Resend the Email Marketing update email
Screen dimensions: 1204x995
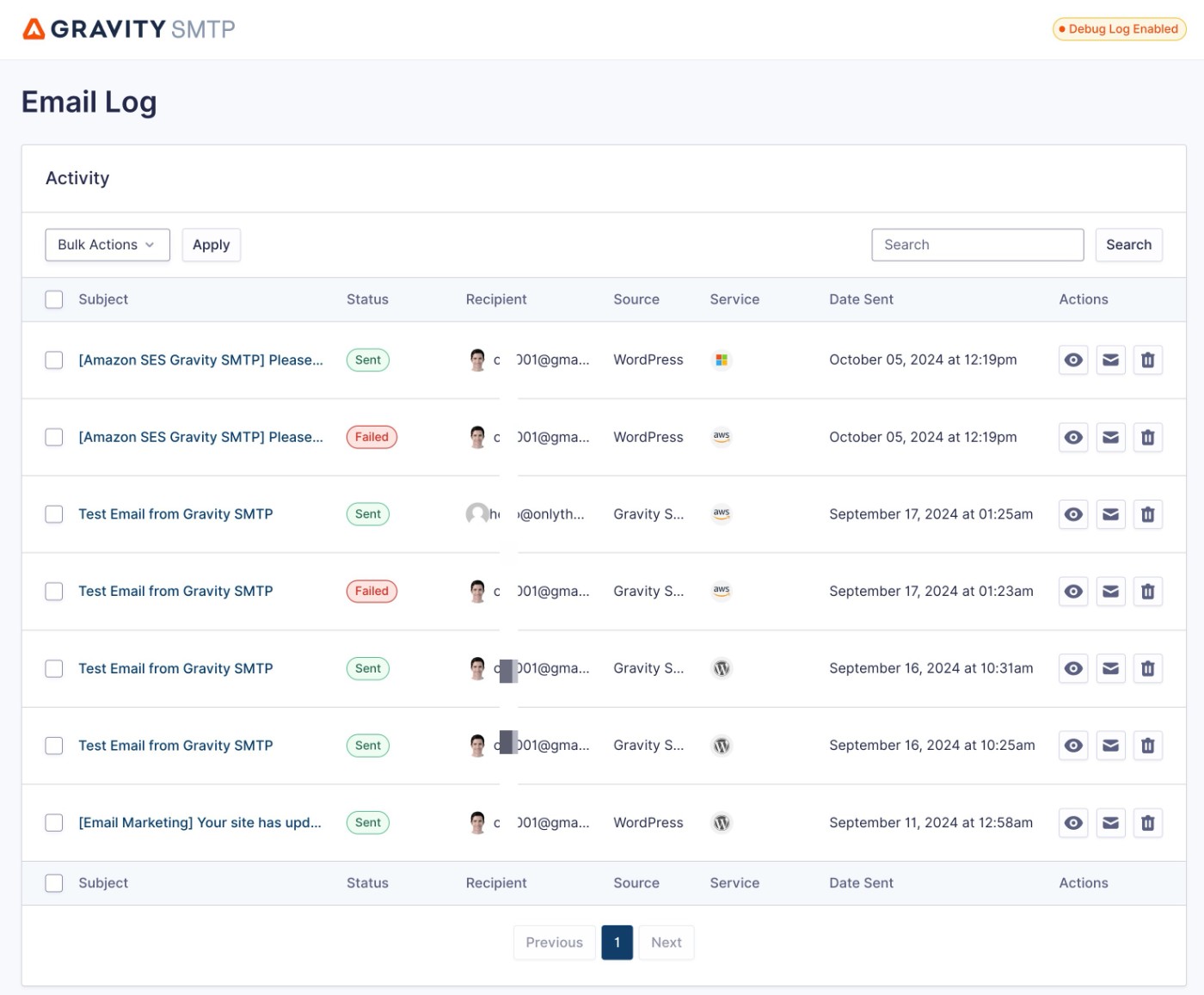pyautogui.click(x=1111, y=823)
